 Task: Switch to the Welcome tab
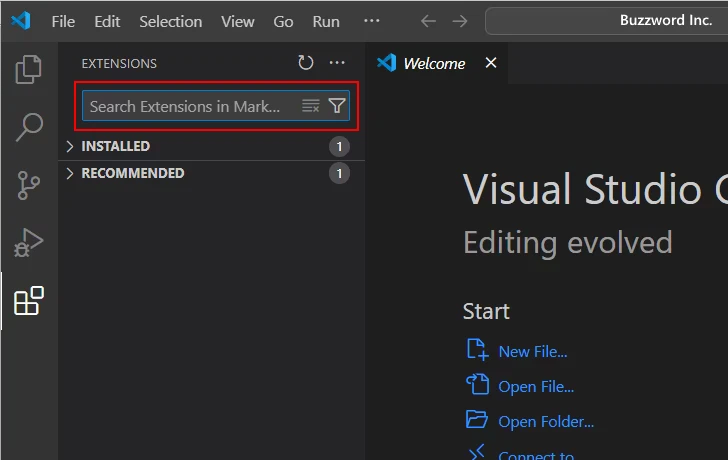(x=433, y=63)
